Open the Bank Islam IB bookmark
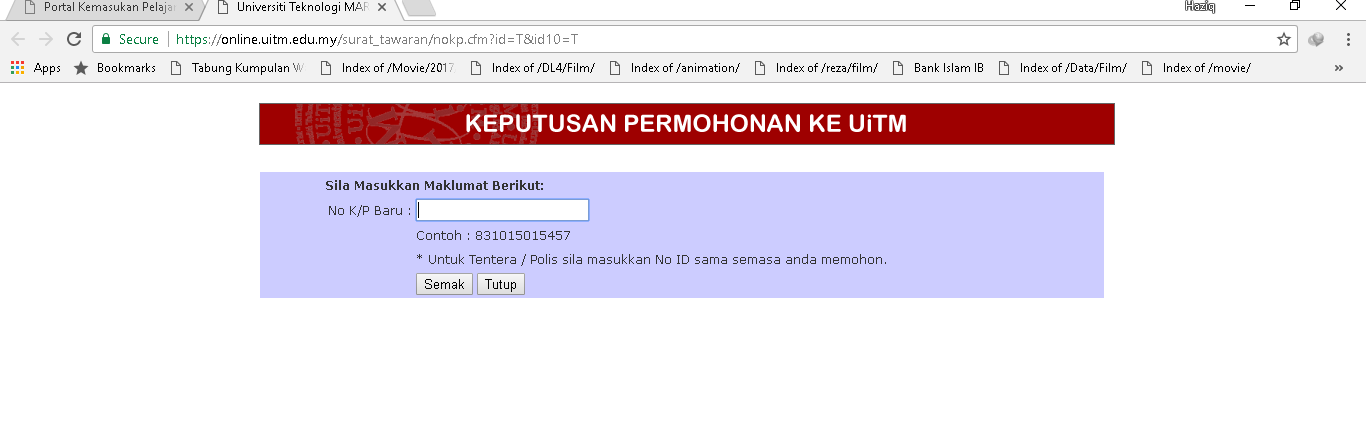This screenshot has height=421, width=1366. pos(938,68)
